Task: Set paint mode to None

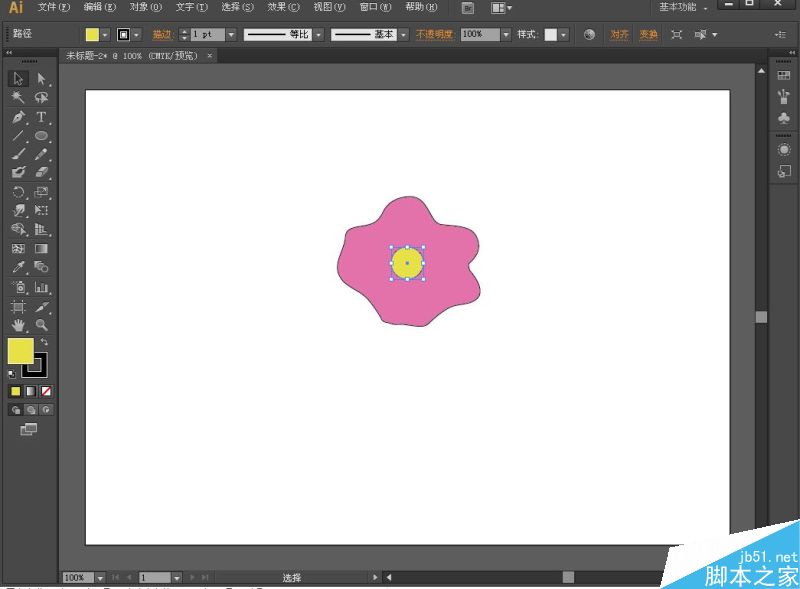Action: click(46, 391)
